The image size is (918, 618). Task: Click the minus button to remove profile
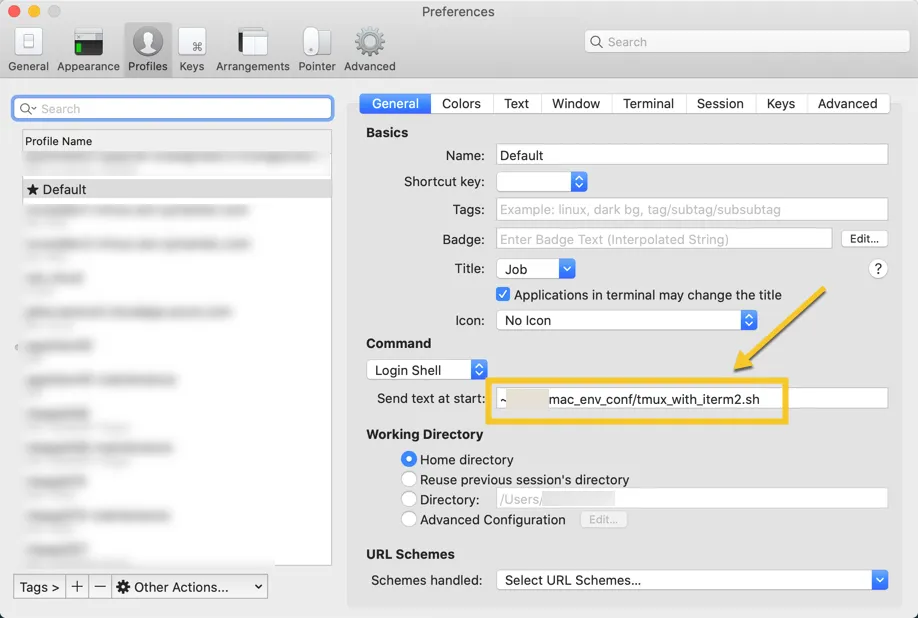coord(99,587)
